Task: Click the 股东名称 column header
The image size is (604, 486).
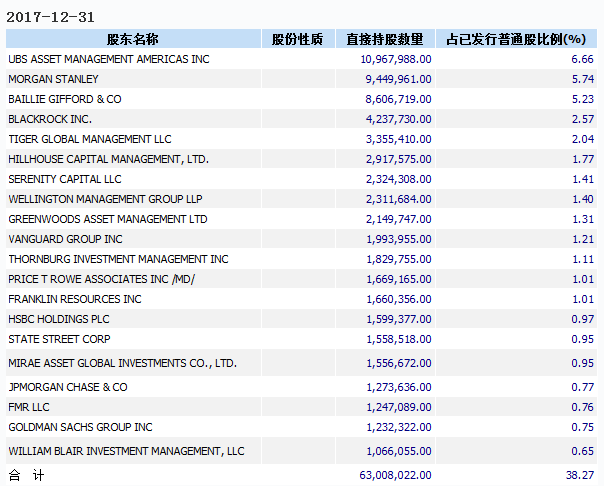Action: (133, 39)
